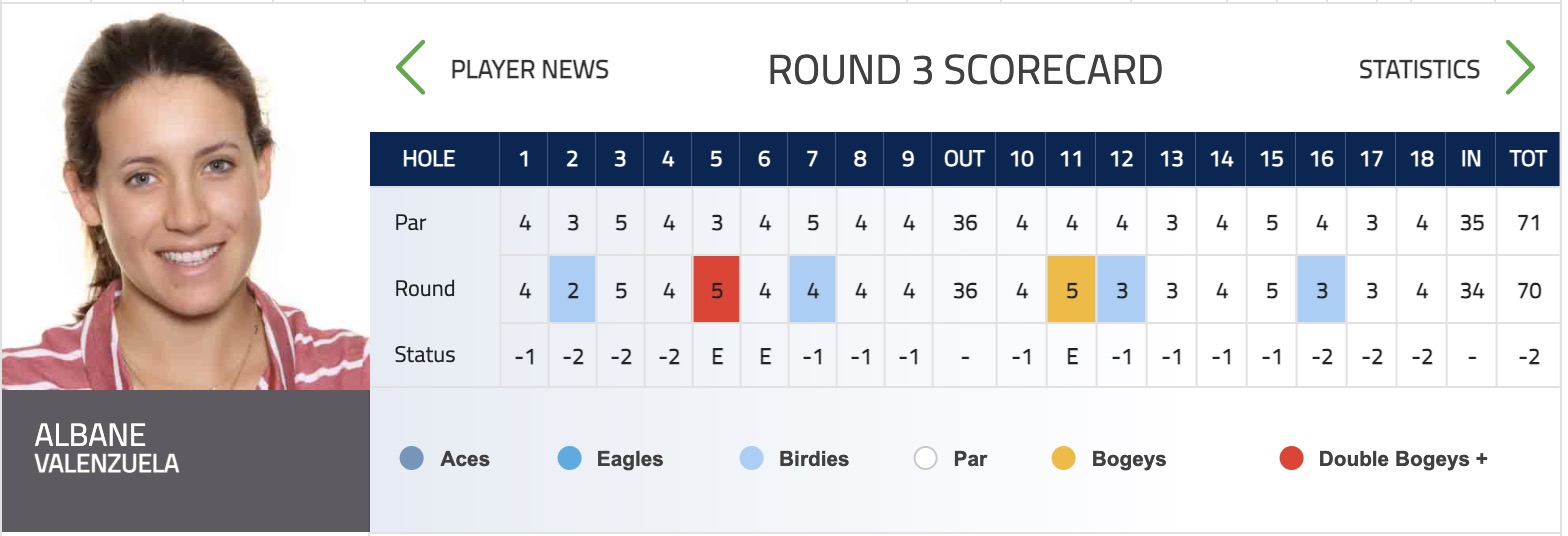
Task: Click the green left arrow beside Player News
Action: pos(411,68)
